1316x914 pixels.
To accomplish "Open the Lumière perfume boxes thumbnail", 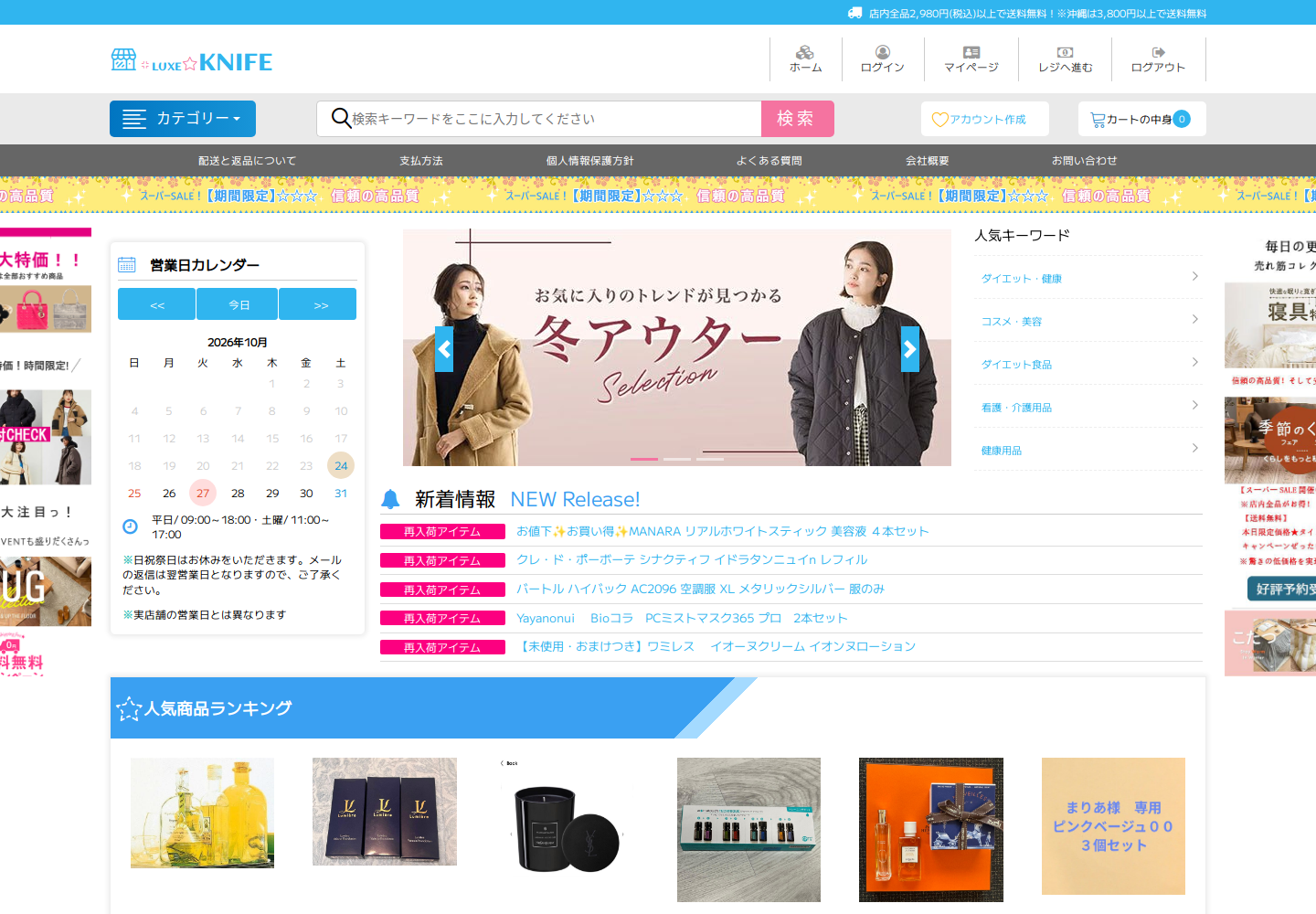I will click(x=385, y=812).
